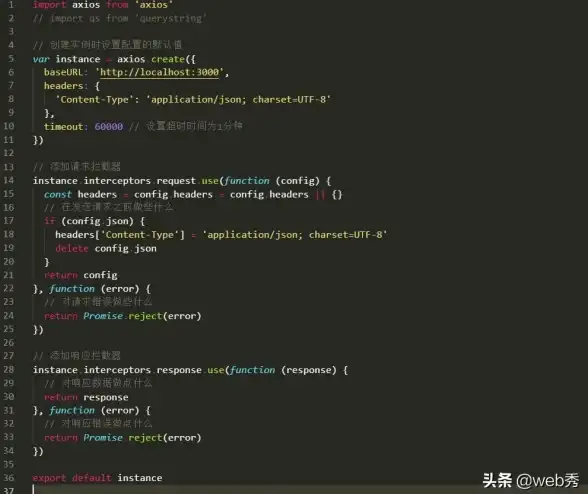
Task: Click 'Promise.reject(error)' on line 24
Action: tap(142, 316)
